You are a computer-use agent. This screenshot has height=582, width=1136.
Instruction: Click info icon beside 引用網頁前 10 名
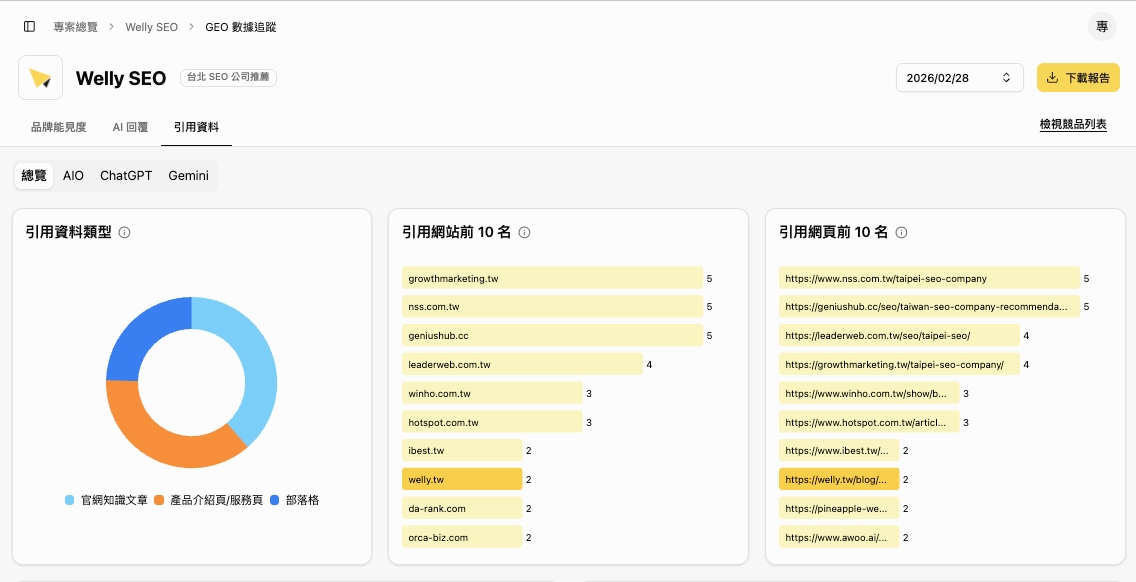click(x=901, y=232)
